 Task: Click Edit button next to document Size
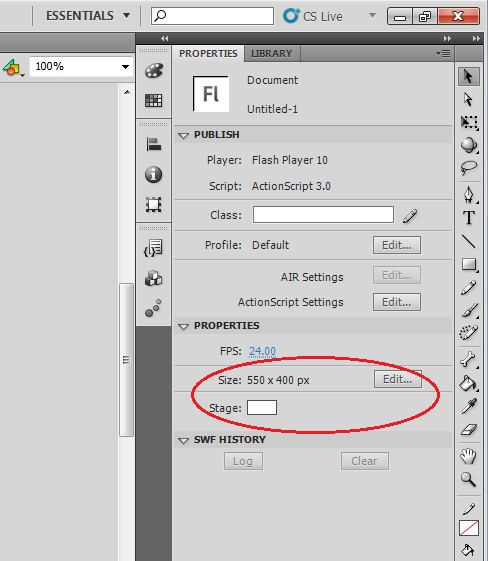pos(397,379)
